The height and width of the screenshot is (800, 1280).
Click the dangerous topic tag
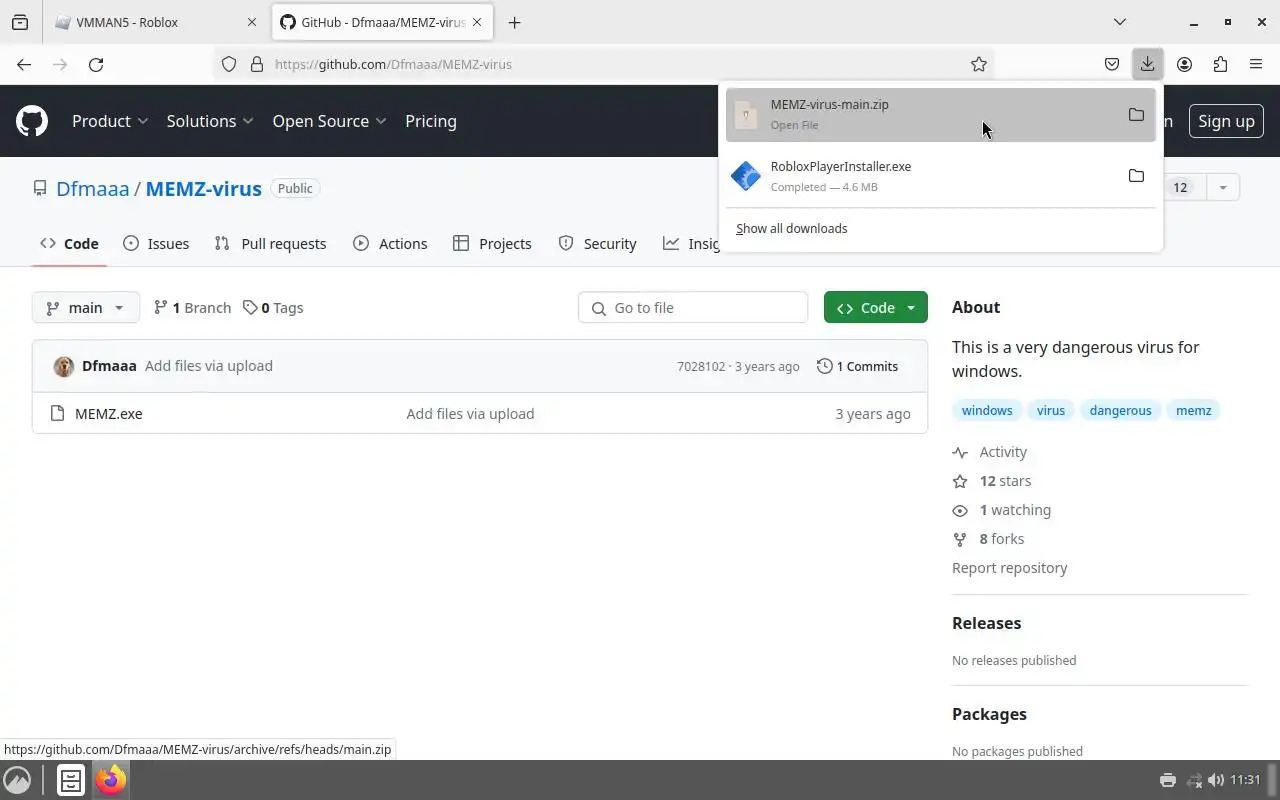pyautogui.click(x=1120, y=410)
